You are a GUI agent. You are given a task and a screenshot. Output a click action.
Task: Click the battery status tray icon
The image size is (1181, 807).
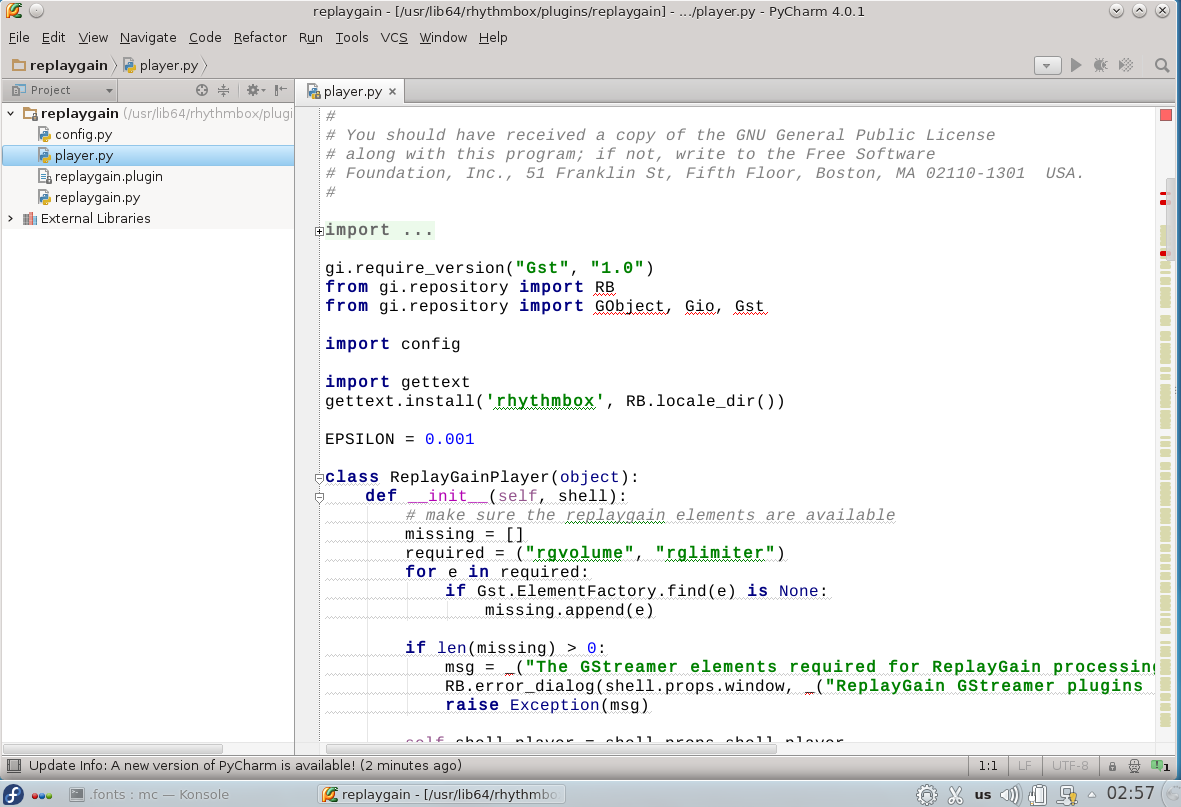(1038, 794)
